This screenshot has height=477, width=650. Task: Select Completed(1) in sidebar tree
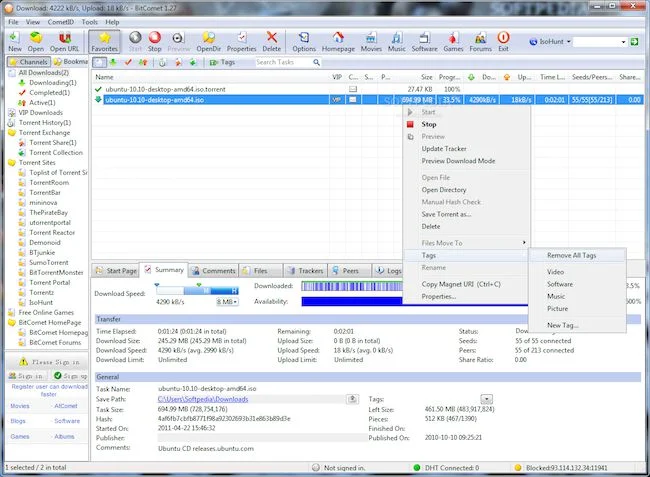pyautogui.click(x=49, y=92)
